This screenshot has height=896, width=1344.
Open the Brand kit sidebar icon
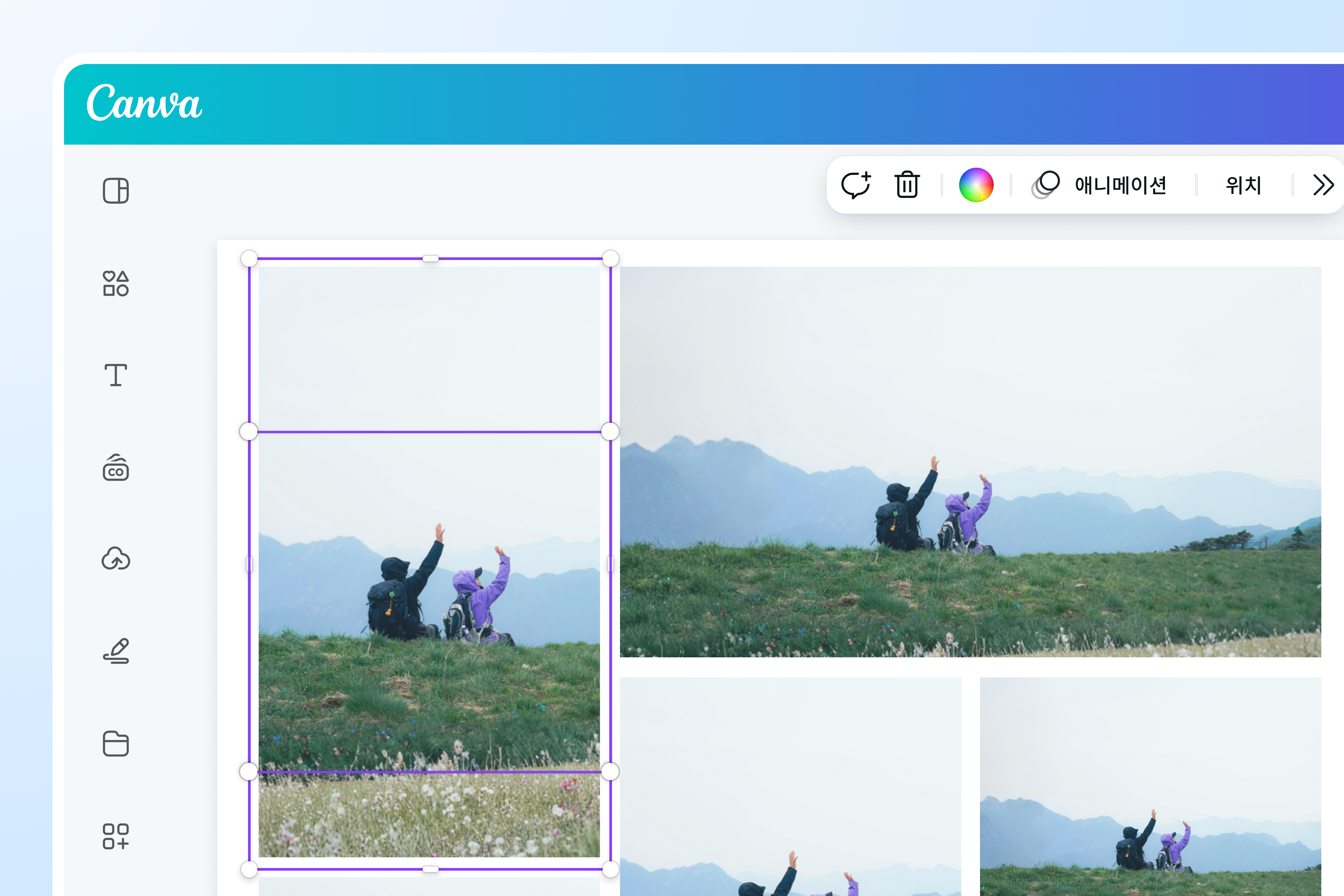point(115,467)
